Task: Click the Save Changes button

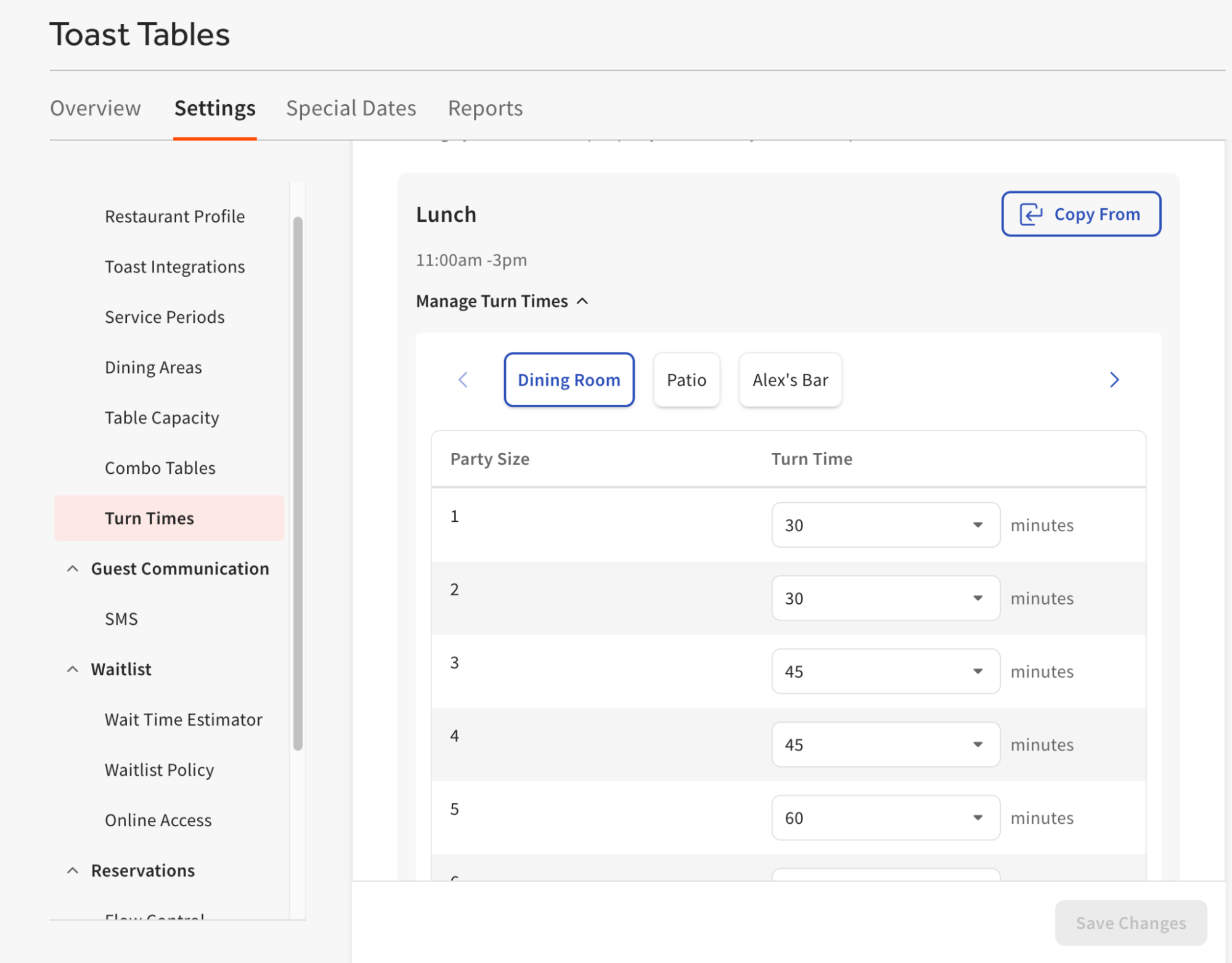Action: (x=1130, y=923)
